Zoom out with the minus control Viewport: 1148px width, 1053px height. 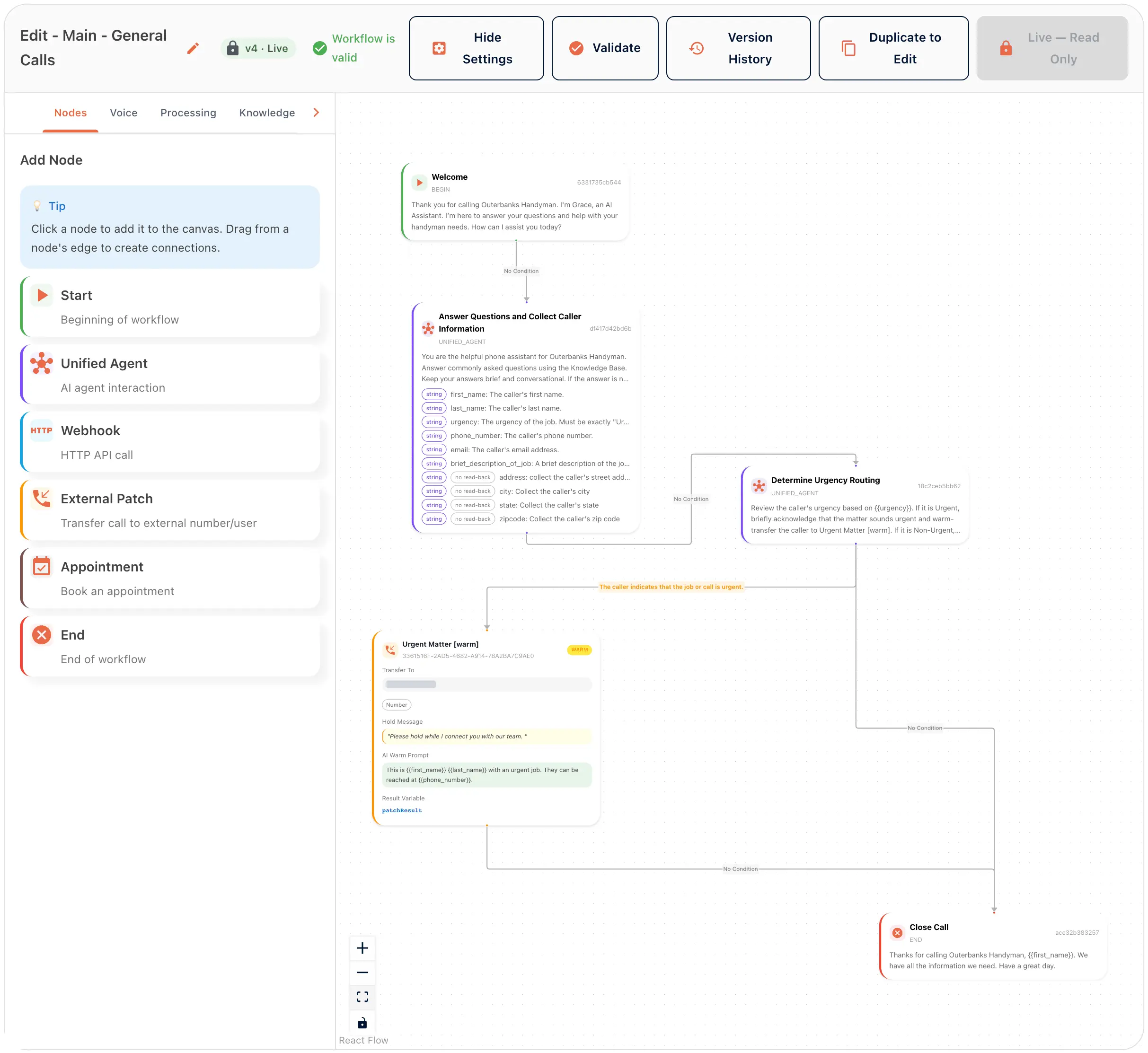(x=362, y=973)
